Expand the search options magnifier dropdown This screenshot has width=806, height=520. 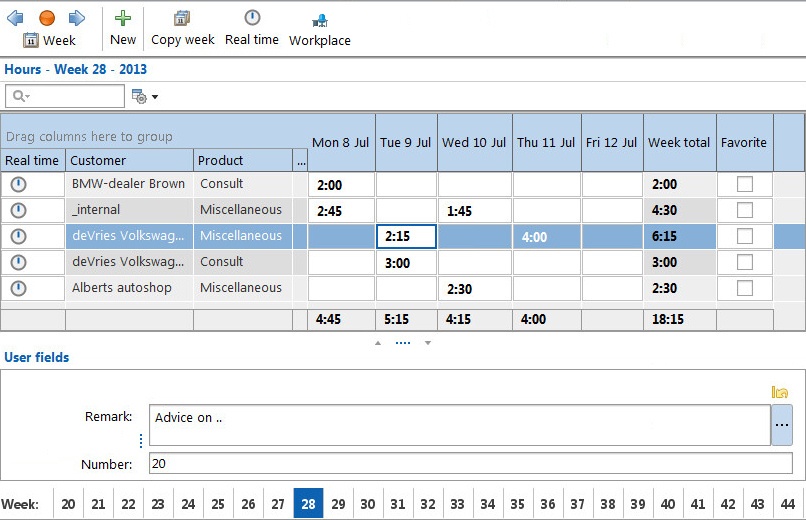coord(21,96)
